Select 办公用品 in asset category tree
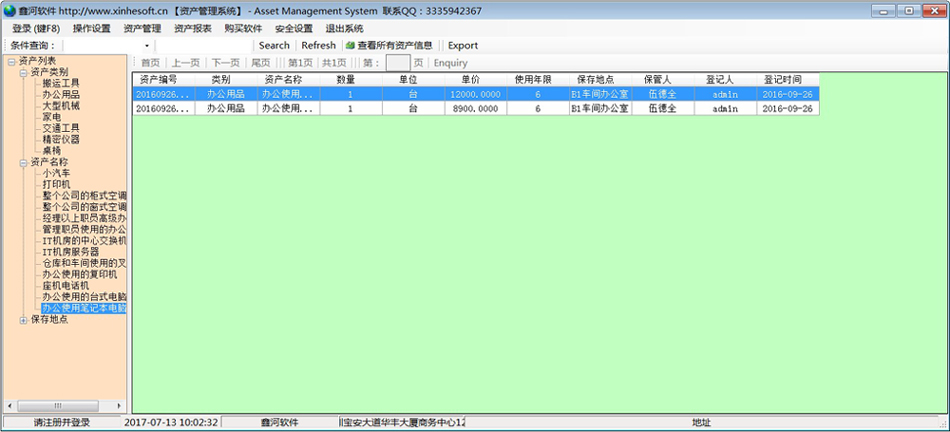Image resolution: width=950 pixels, height=432 pixels. [x=61, y=95]
